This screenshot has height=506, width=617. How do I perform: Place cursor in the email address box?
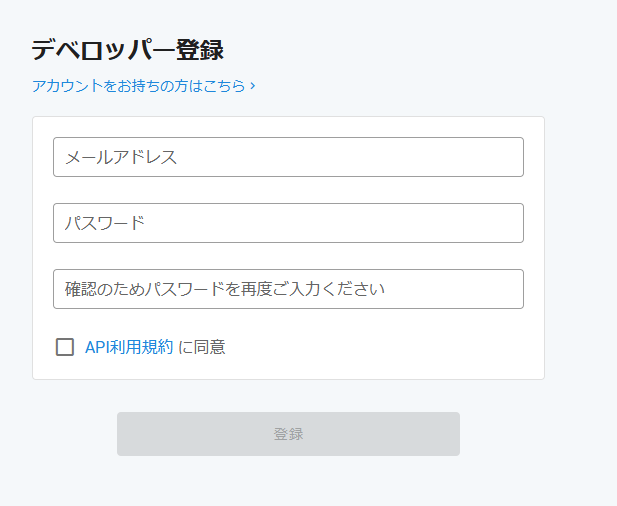point(288,157)
